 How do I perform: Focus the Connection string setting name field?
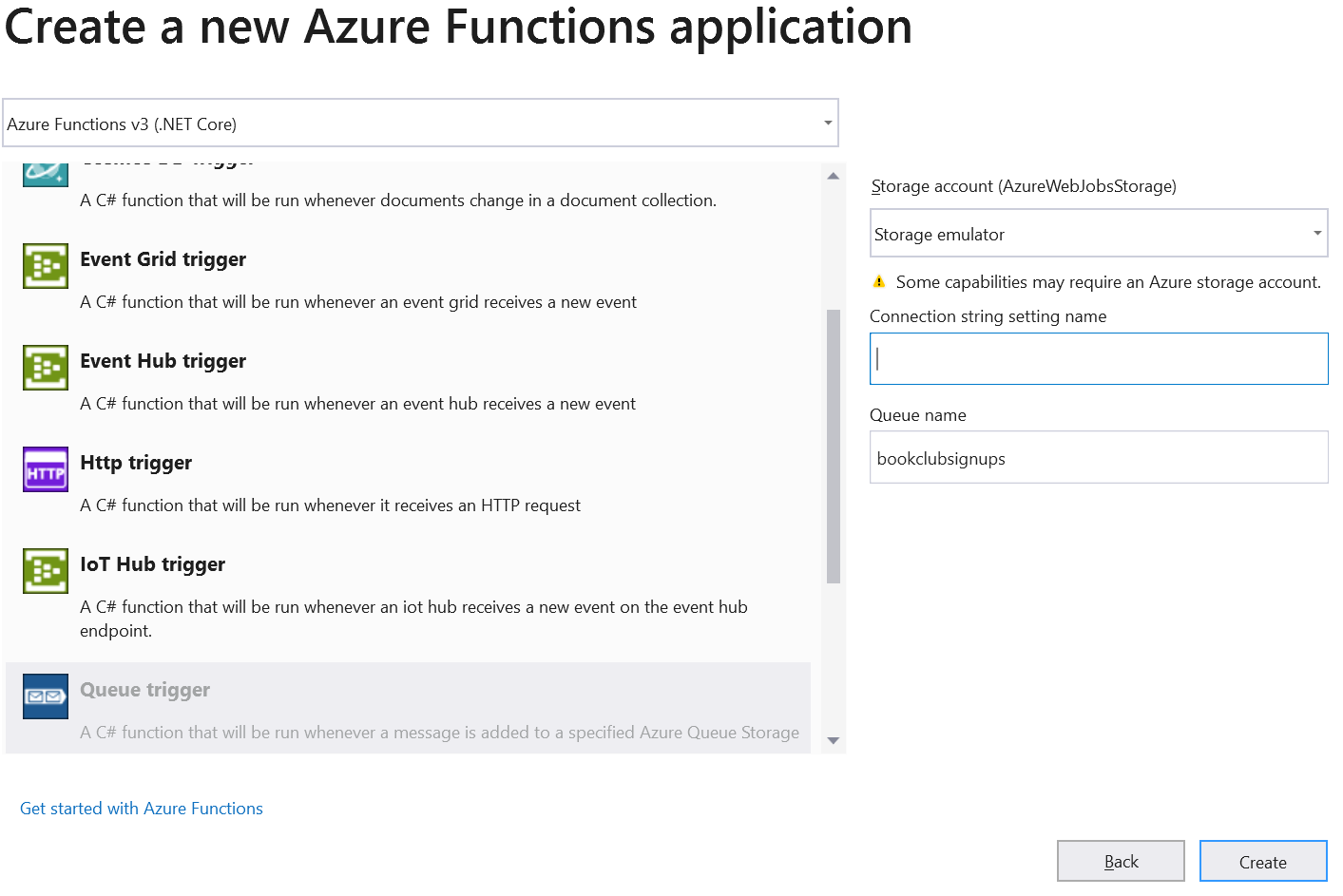click(1098, 358)
